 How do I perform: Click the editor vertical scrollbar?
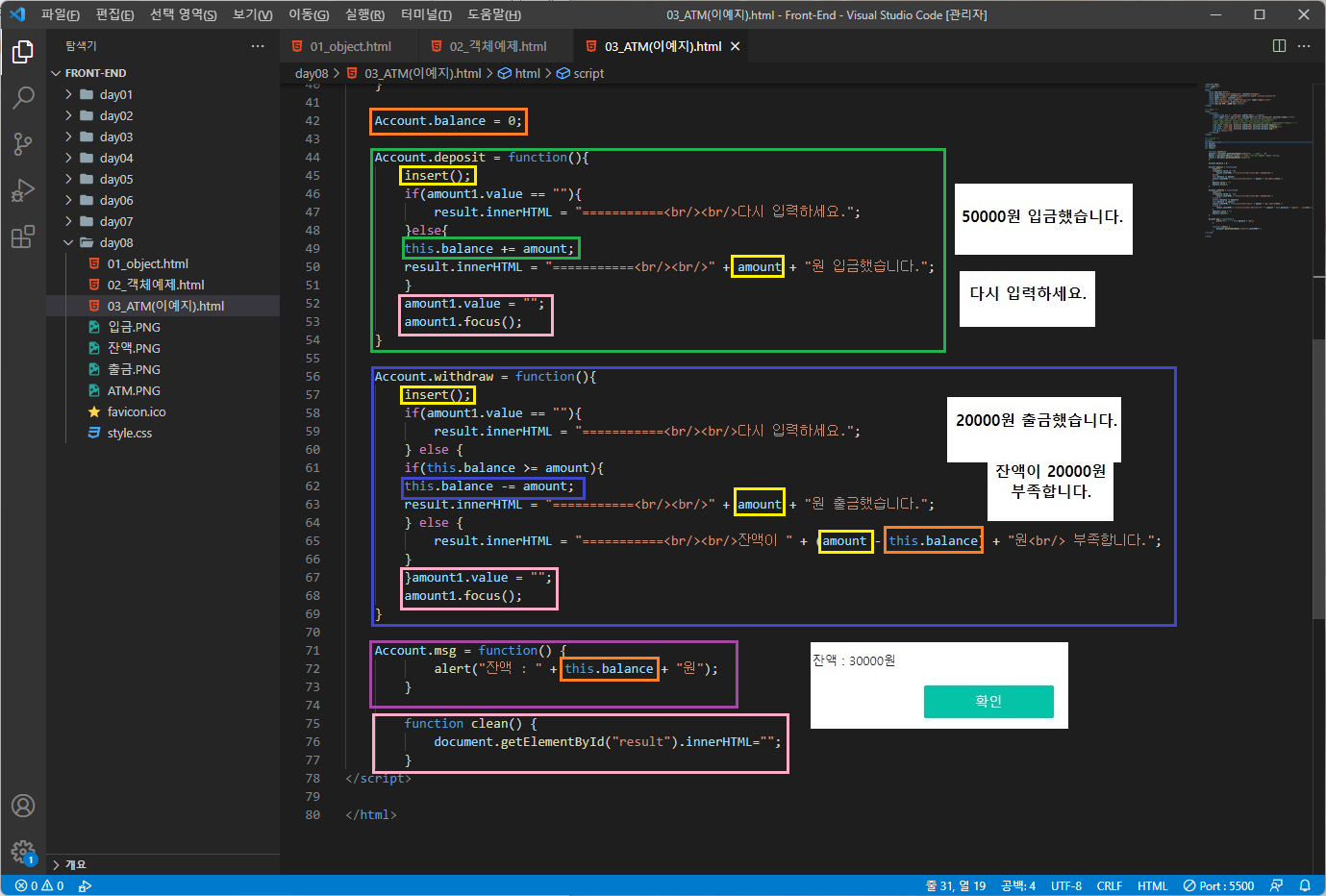click(x=1319, y=478)
